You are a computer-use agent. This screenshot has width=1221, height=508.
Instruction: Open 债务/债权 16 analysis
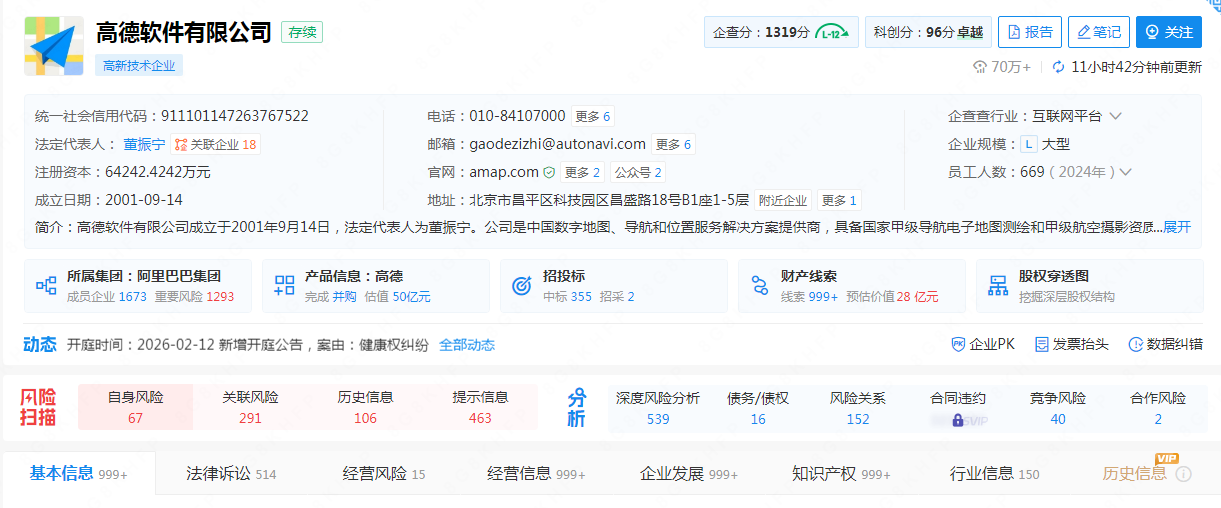pyautogui.click(x=758, y=408)
